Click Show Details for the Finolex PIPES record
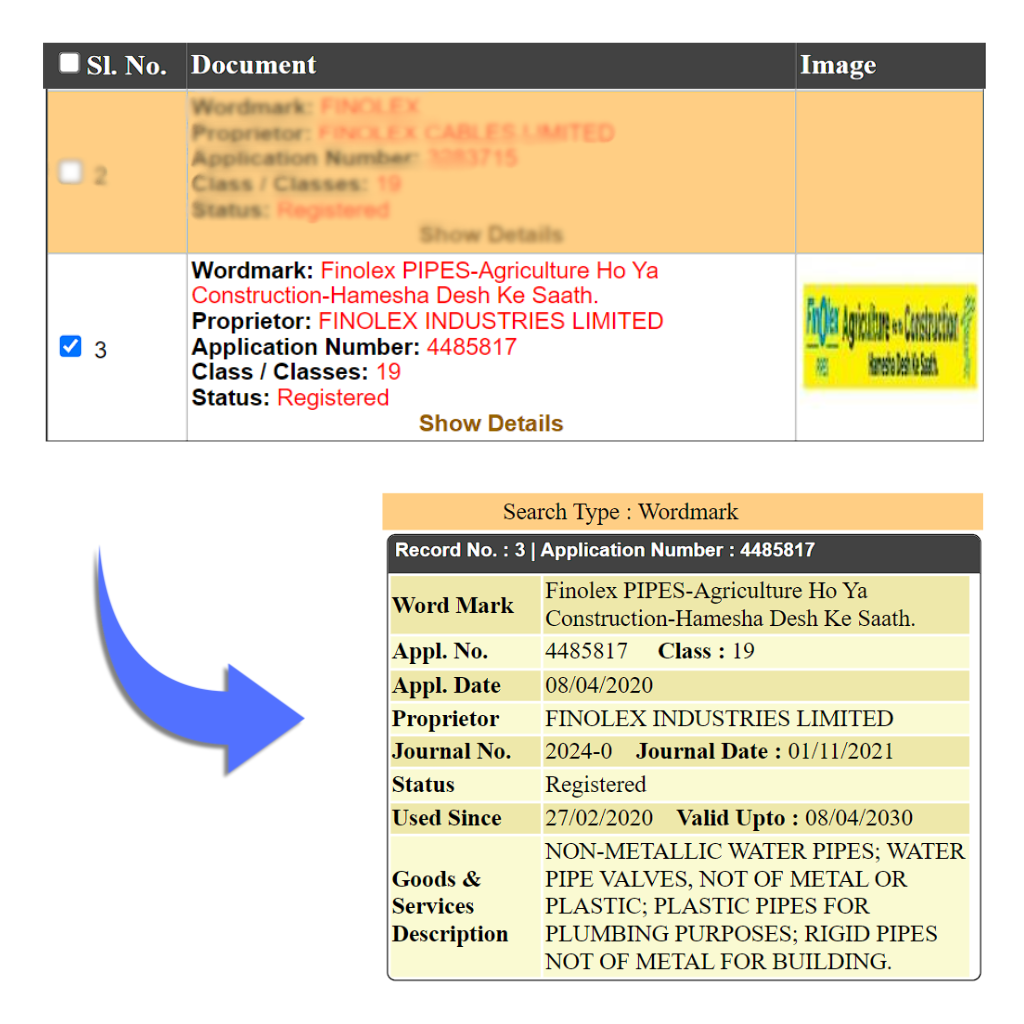1024x1024 pixels. [x=490, y=423]
